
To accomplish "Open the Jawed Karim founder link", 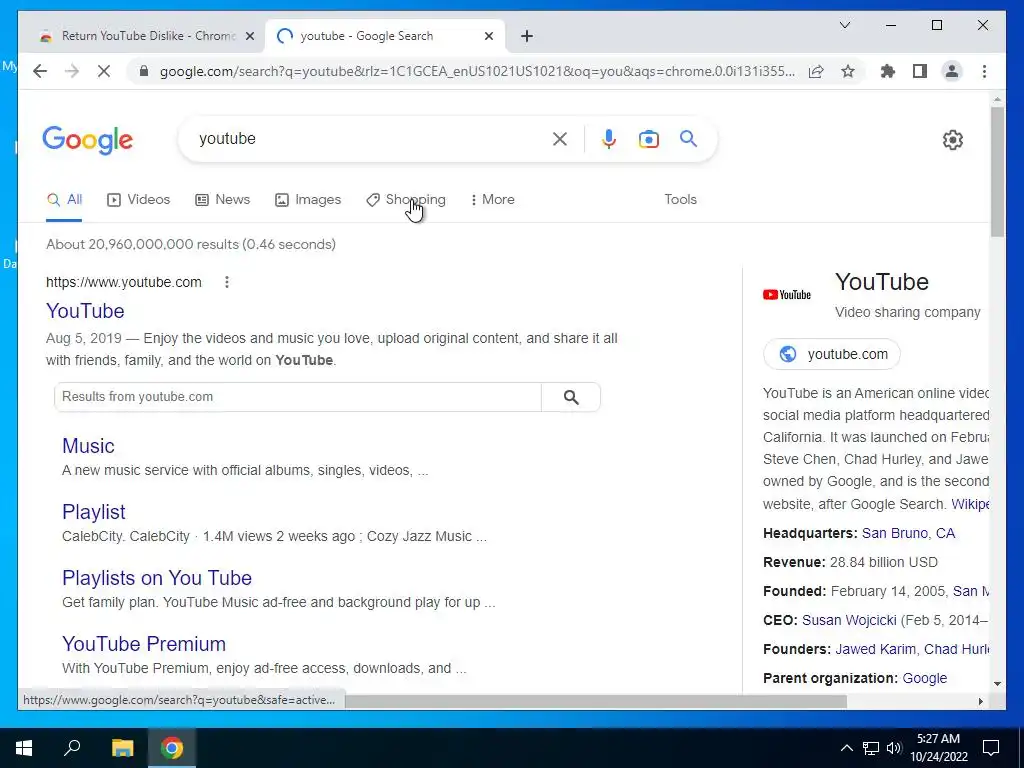I will [x=875, y=649].
